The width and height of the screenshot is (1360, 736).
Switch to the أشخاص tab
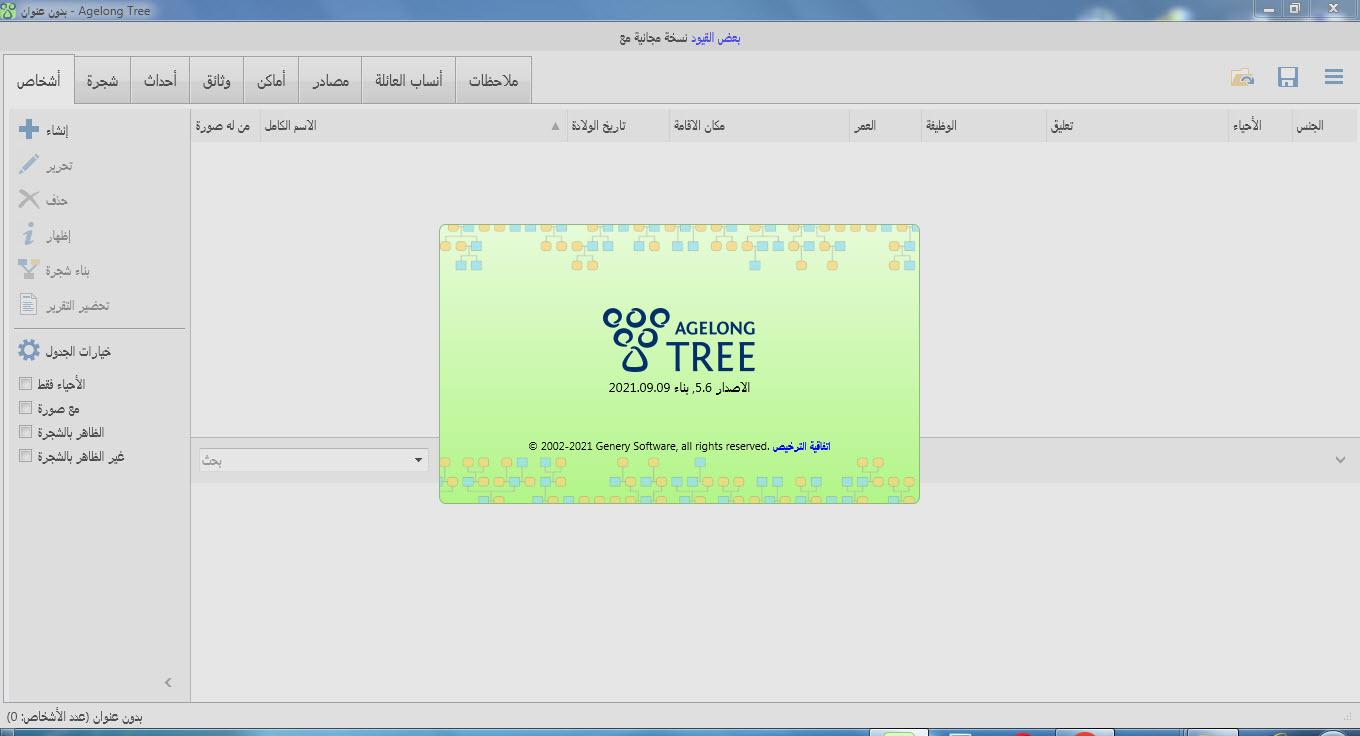[38, 80]
